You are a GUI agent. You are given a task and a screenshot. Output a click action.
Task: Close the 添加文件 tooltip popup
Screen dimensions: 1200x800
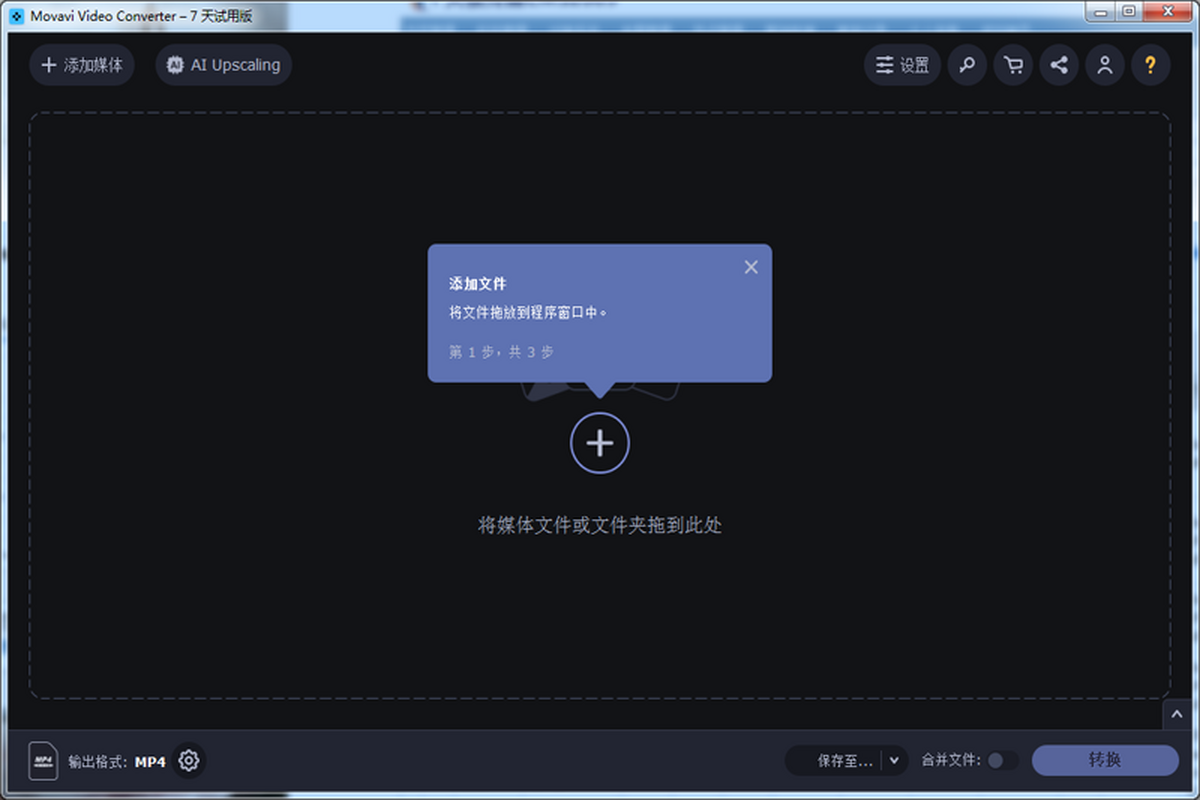(751, 267)
